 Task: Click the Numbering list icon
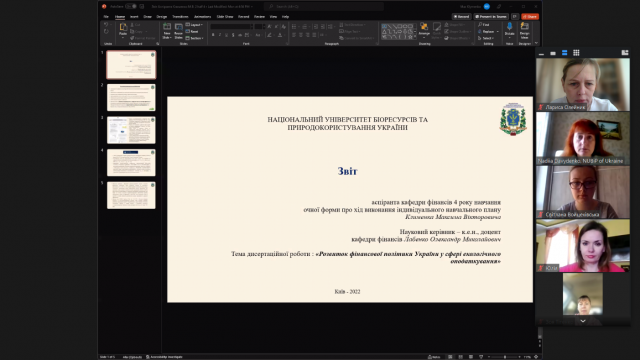pos(304,27)
